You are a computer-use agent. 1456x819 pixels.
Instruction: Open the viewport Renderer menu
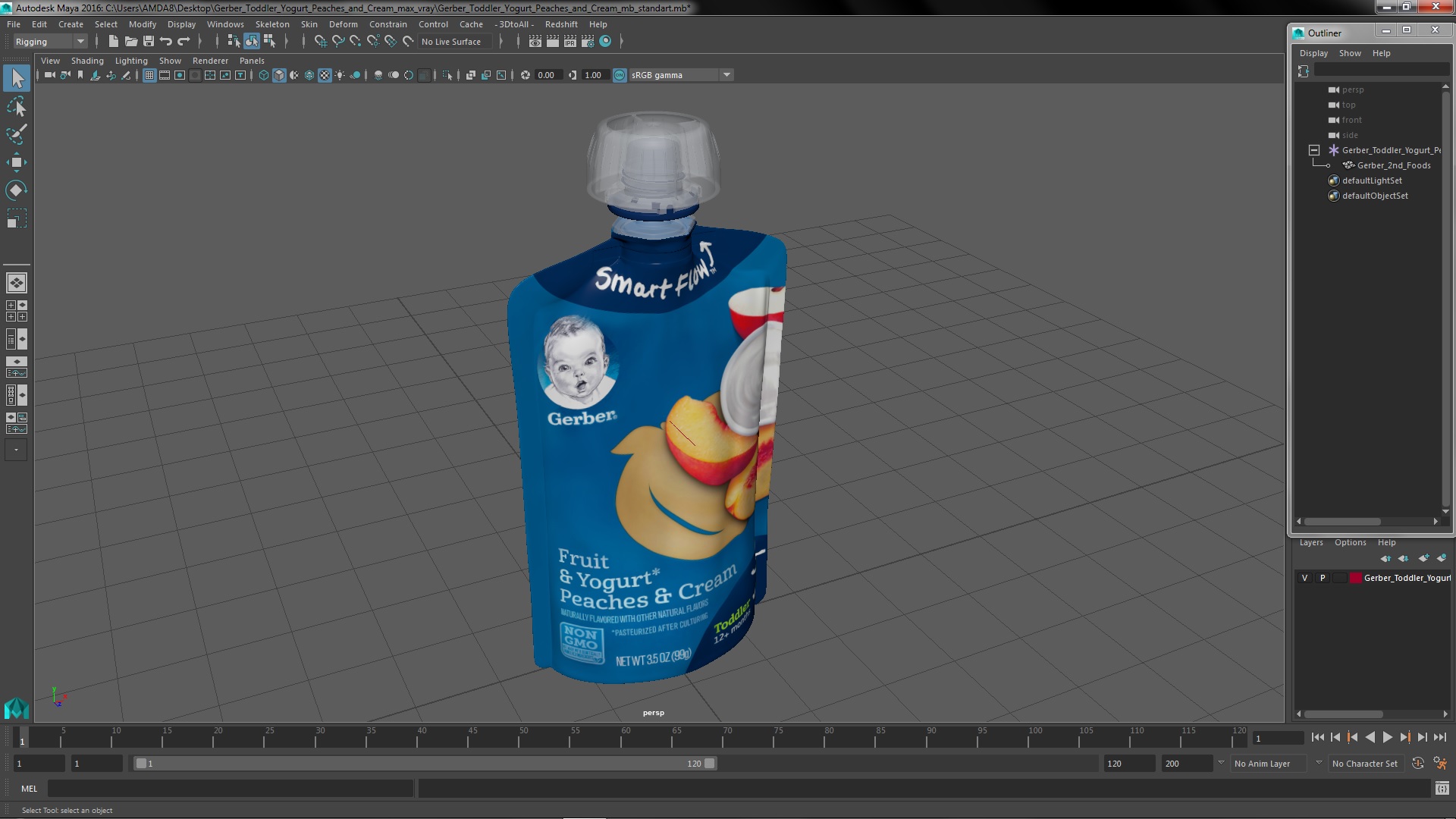click(x=210, y=61)
